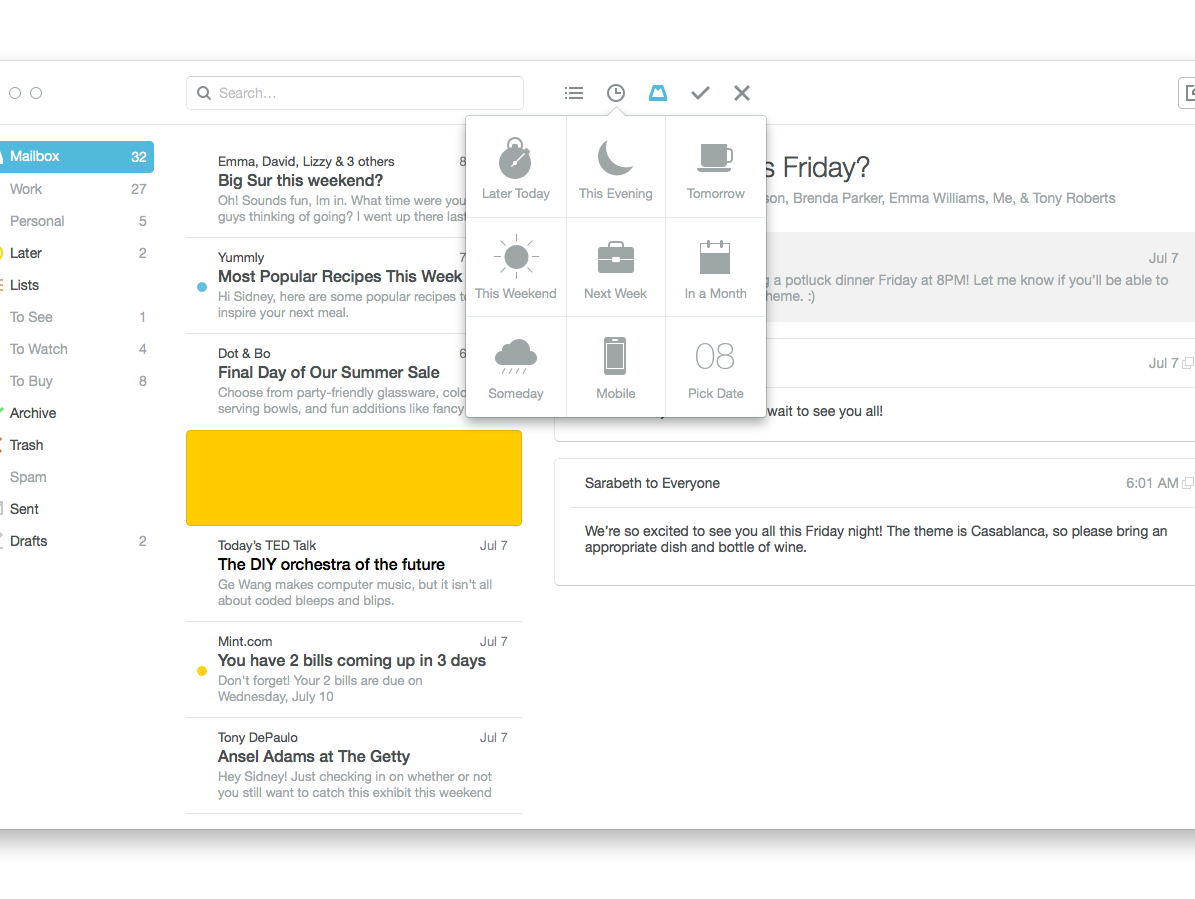Screen dimensions: 1195x899
Task: Click the checkmark archive icon
Action: point(699,92)
